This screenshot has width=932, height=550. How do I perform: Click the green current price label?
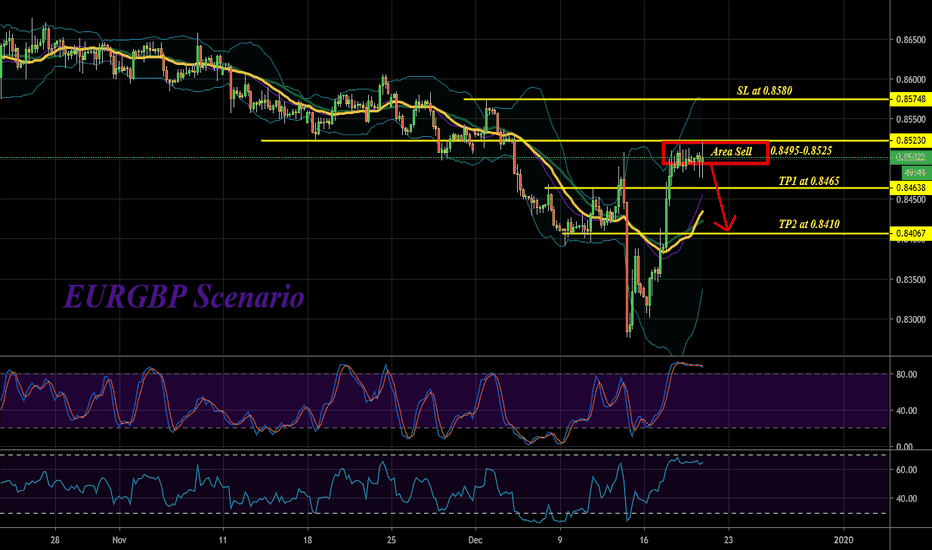(x=908, y=157)
